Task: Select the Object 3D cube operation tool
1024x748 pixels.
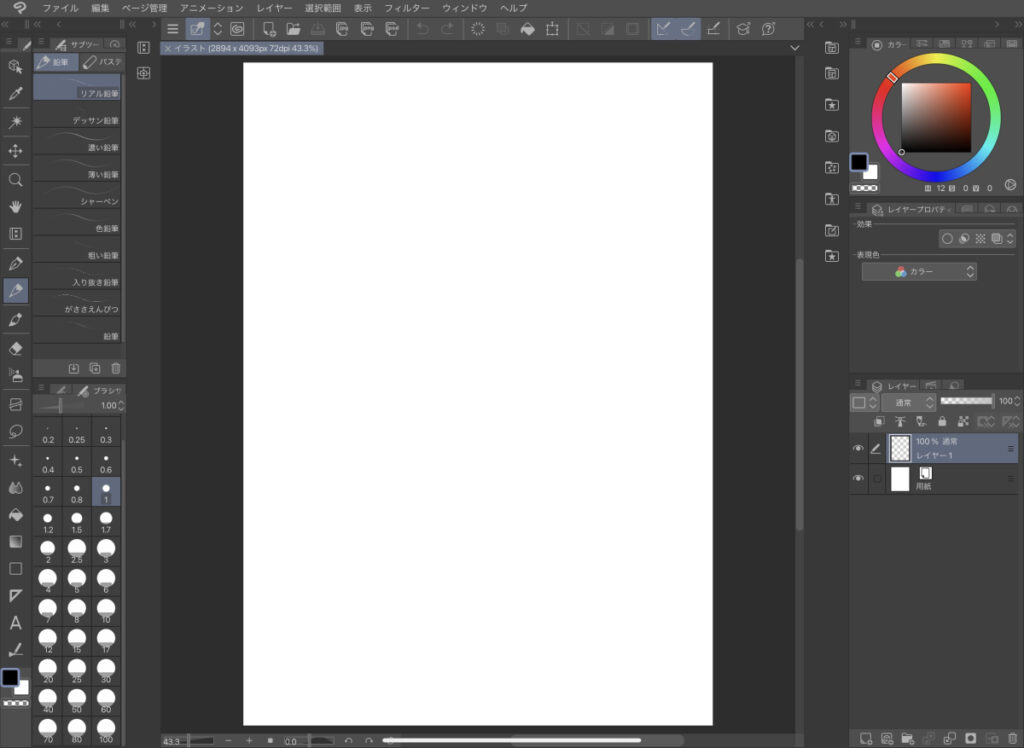Action: click(x=15, y=66)
